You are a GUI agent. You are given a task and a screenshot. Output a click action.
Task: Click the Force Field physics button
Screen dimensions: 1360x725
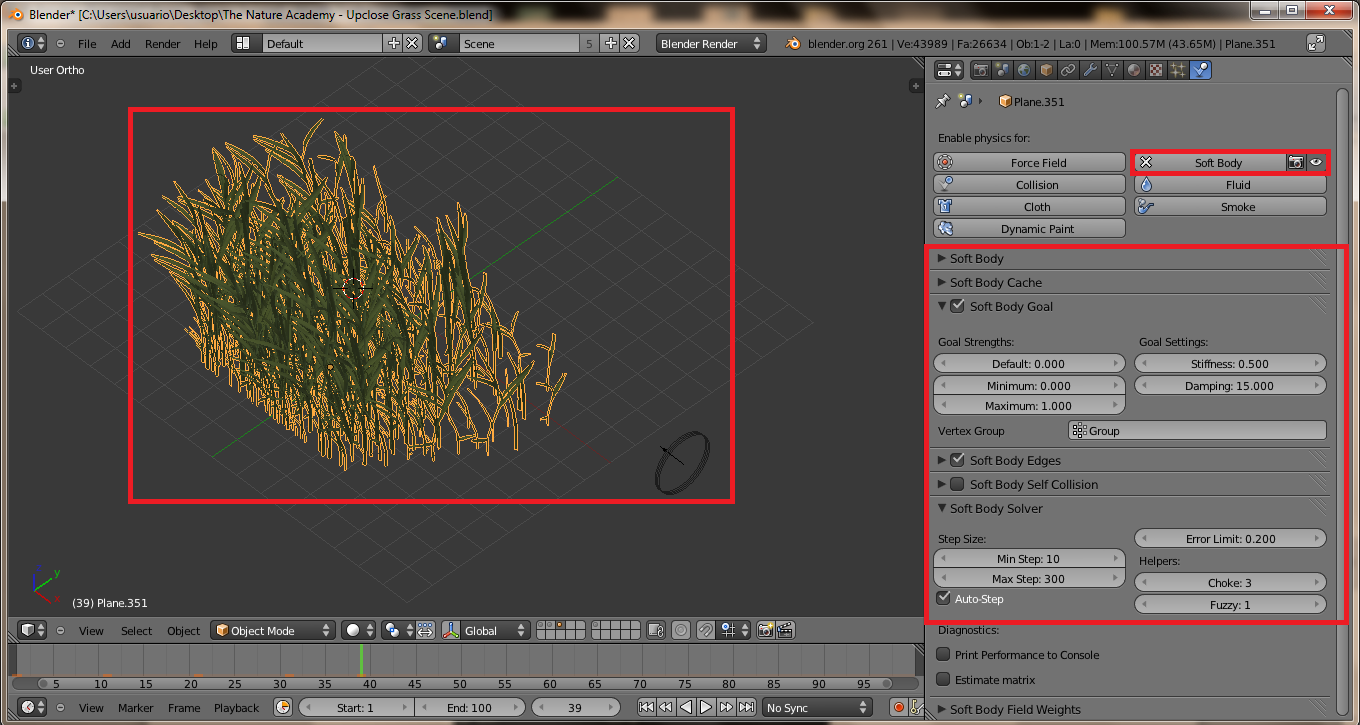[1030, 162]
